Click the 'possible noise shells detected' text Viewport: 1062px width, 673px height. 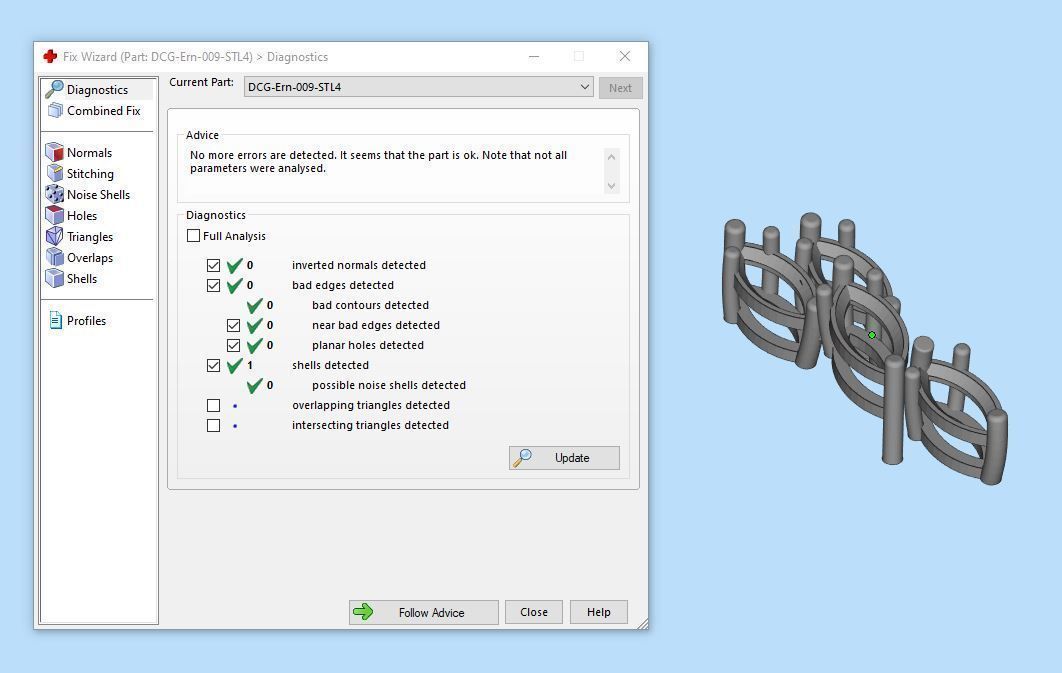click(x=389, y=385)
